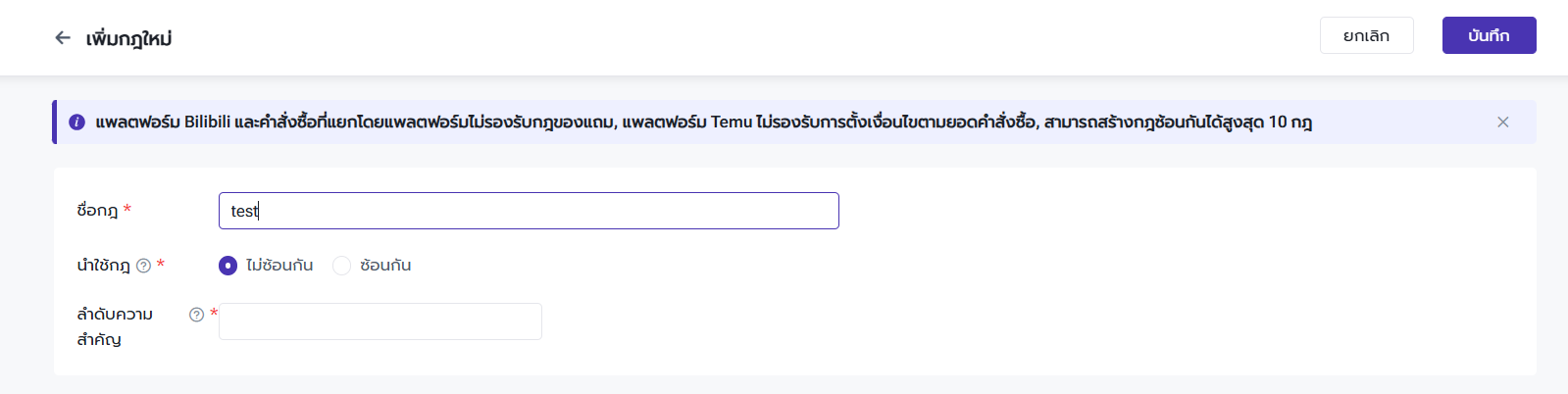Select the ไม่ซ้อนกัน radio option

pos(228,266)
